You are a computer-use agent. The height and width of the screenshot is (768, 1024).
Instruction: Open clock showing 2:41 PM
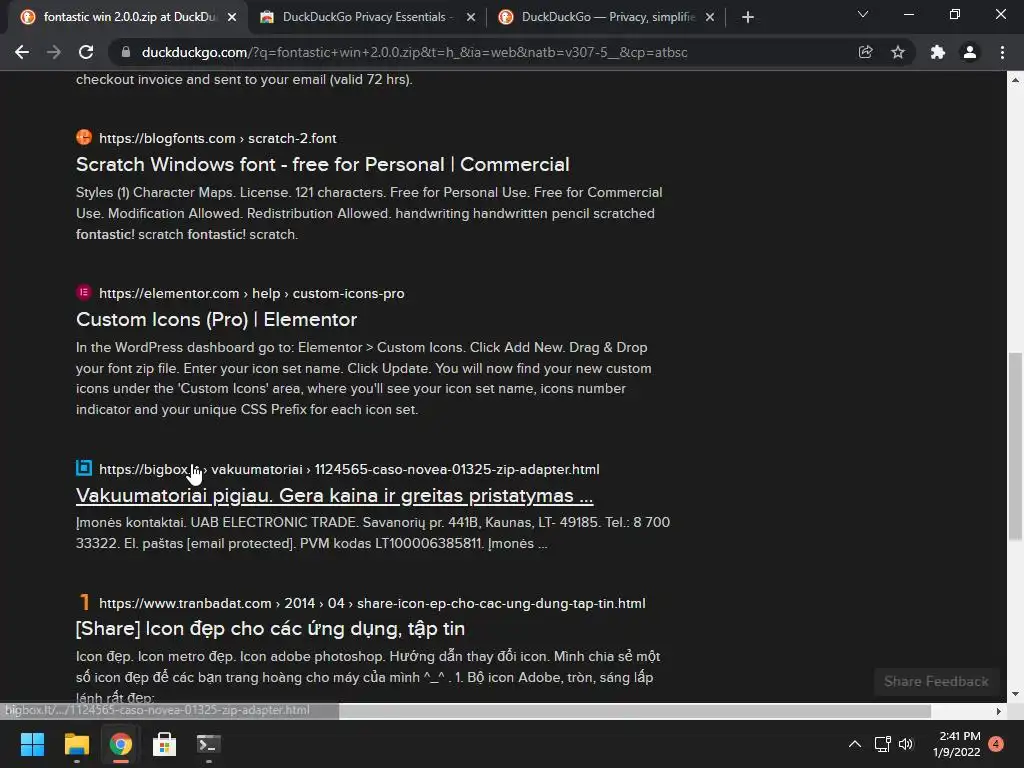(957, 744)
